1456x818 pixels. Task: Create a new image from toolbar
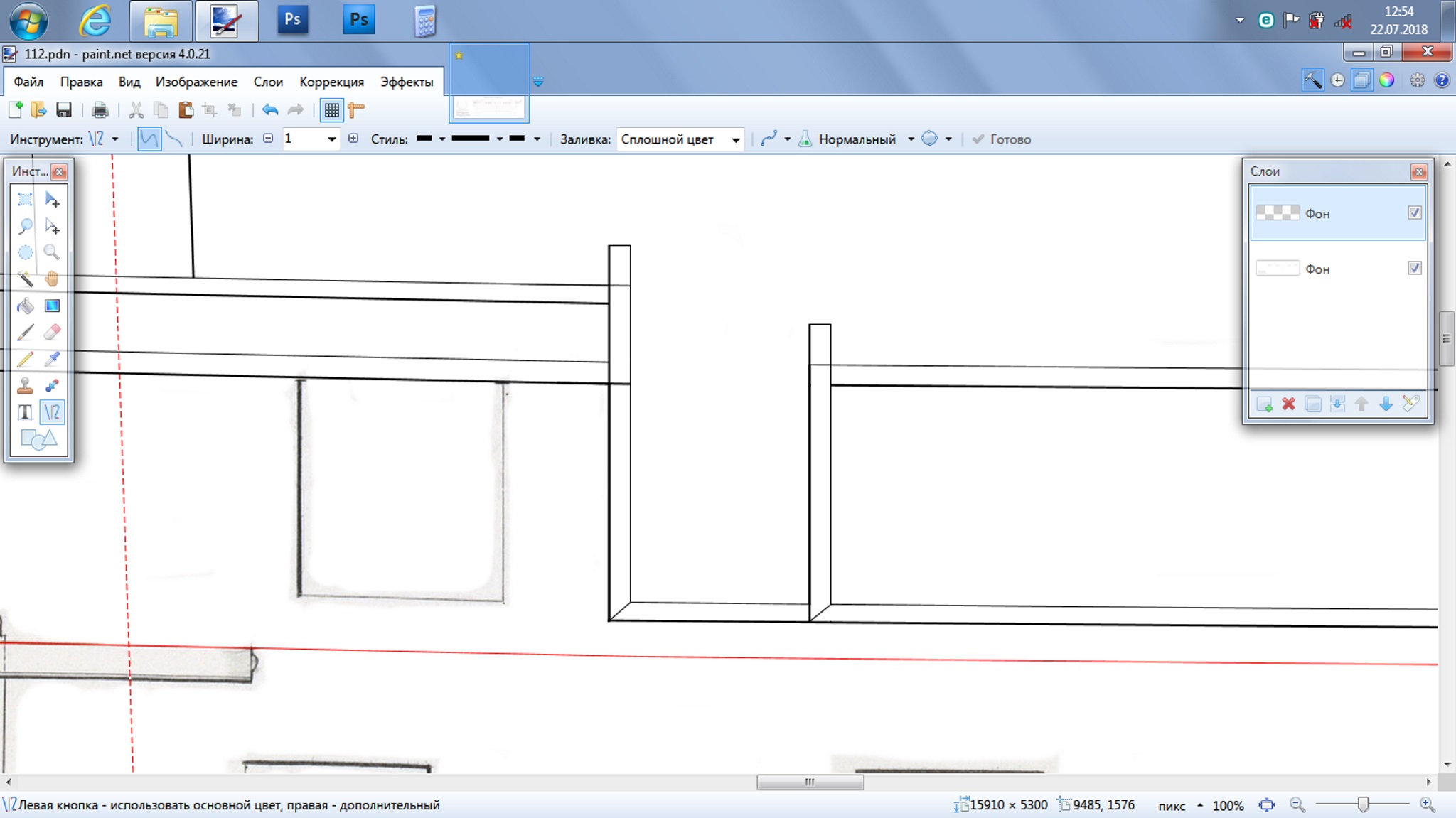click(x=16, y=109)
